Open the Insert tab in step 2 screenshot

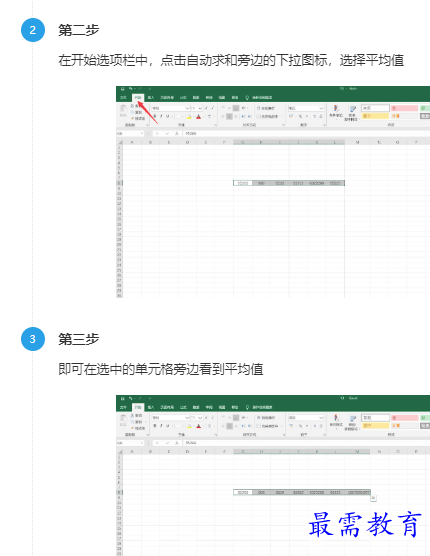point(151,97)
